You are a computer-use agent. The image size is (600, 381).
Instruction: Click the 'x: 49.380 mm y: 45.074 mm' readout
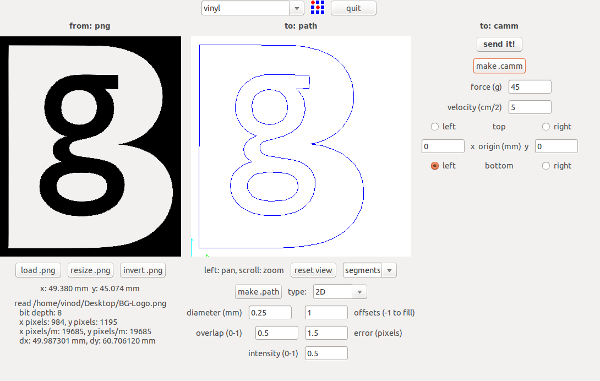pyautogui.click(x=90, y=288)
